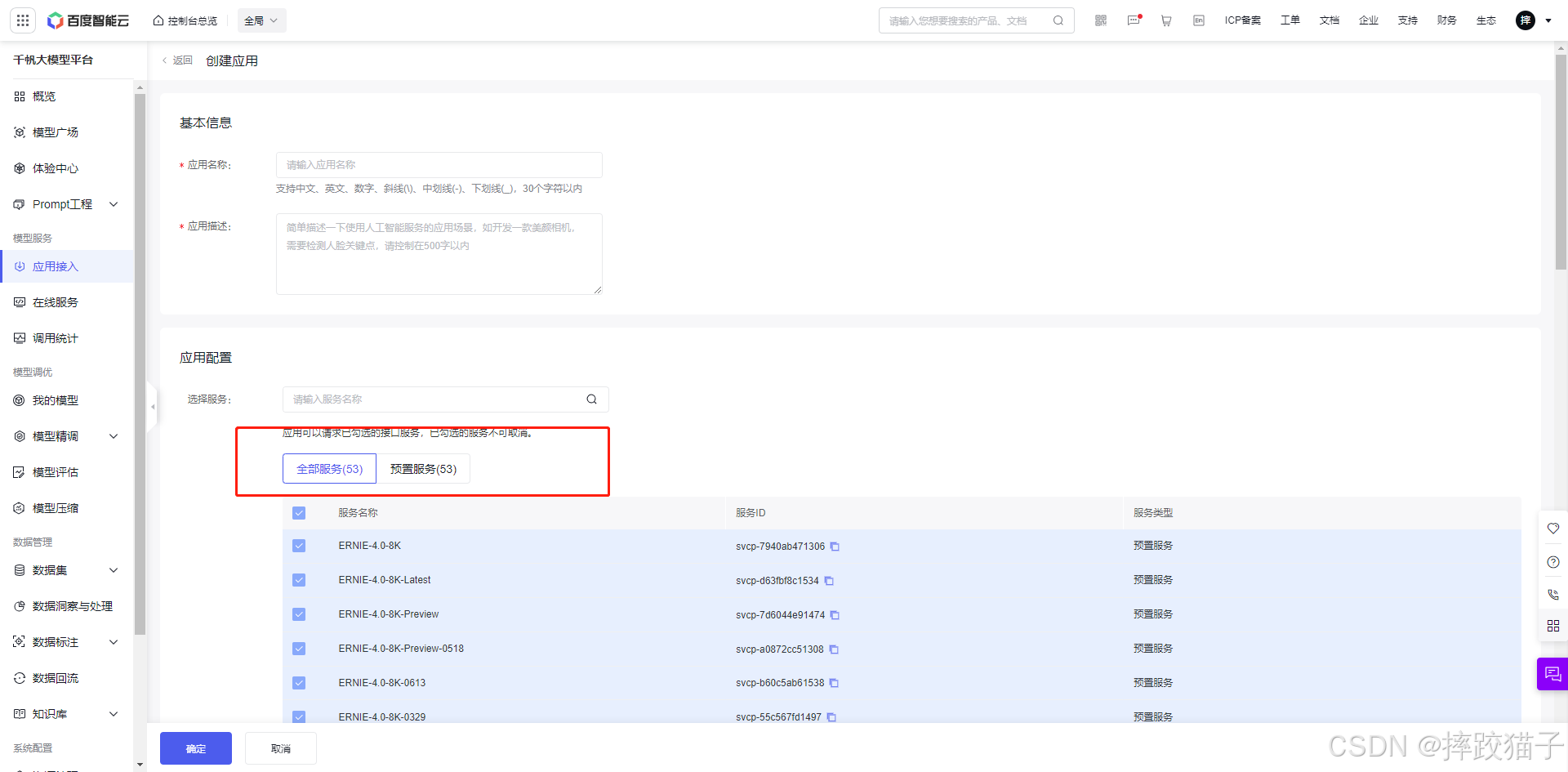Screen dimensions: 1568x772
Task: Toggle the ERNIE-4.0-8K-0613 checkbox
Action: [299, 683]
